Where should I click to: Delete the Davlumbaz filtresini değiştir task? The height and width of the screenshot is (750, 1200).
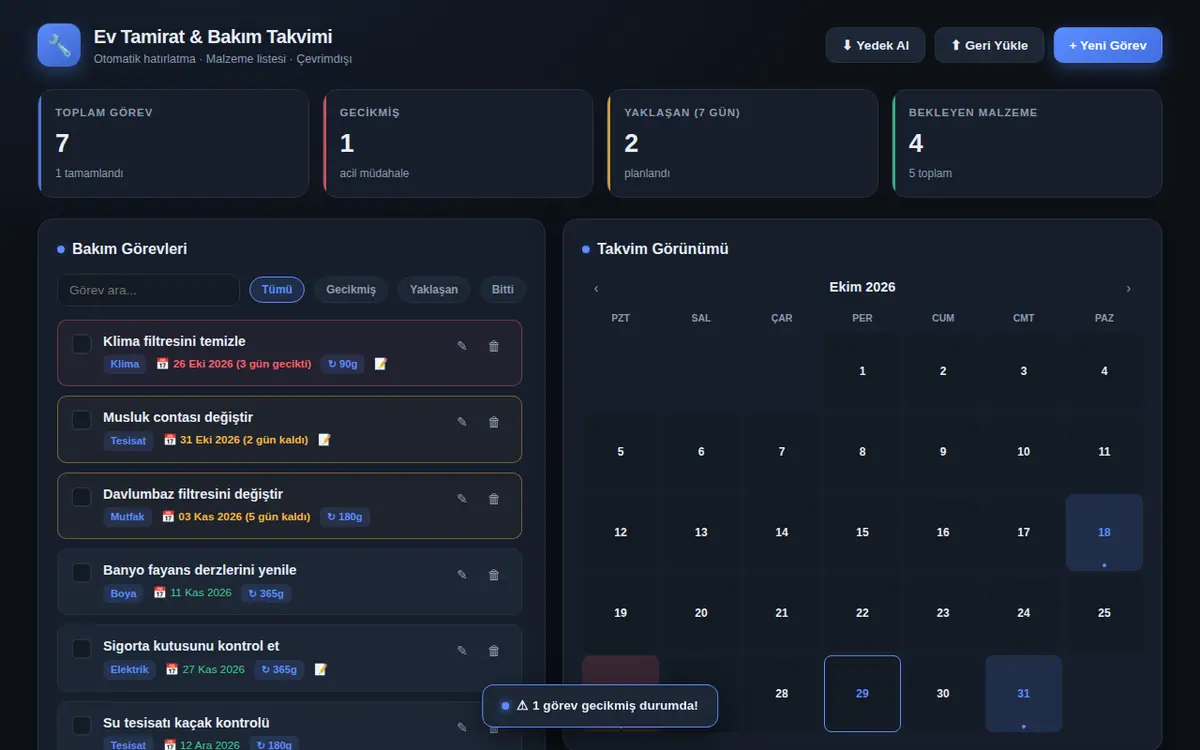pyautogui.click(x=493, y=499)
